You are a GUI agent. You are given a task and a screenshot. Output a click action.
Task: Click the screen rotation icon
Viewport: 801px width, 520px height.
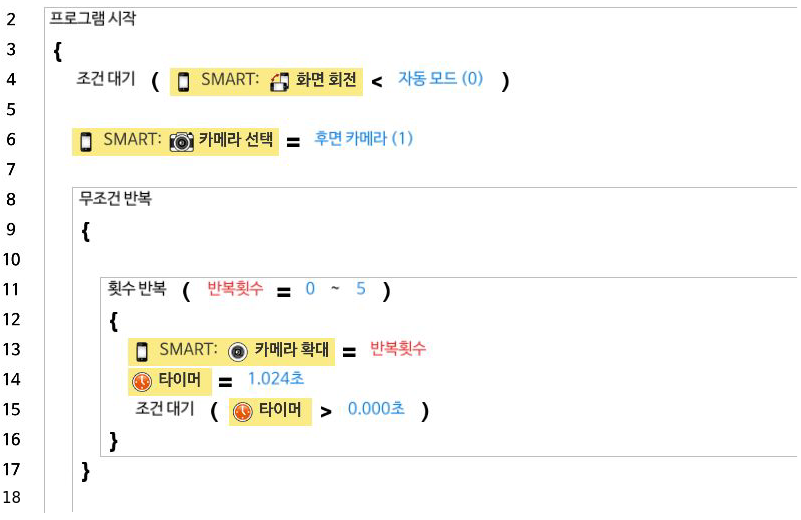[x=281, y=82]
